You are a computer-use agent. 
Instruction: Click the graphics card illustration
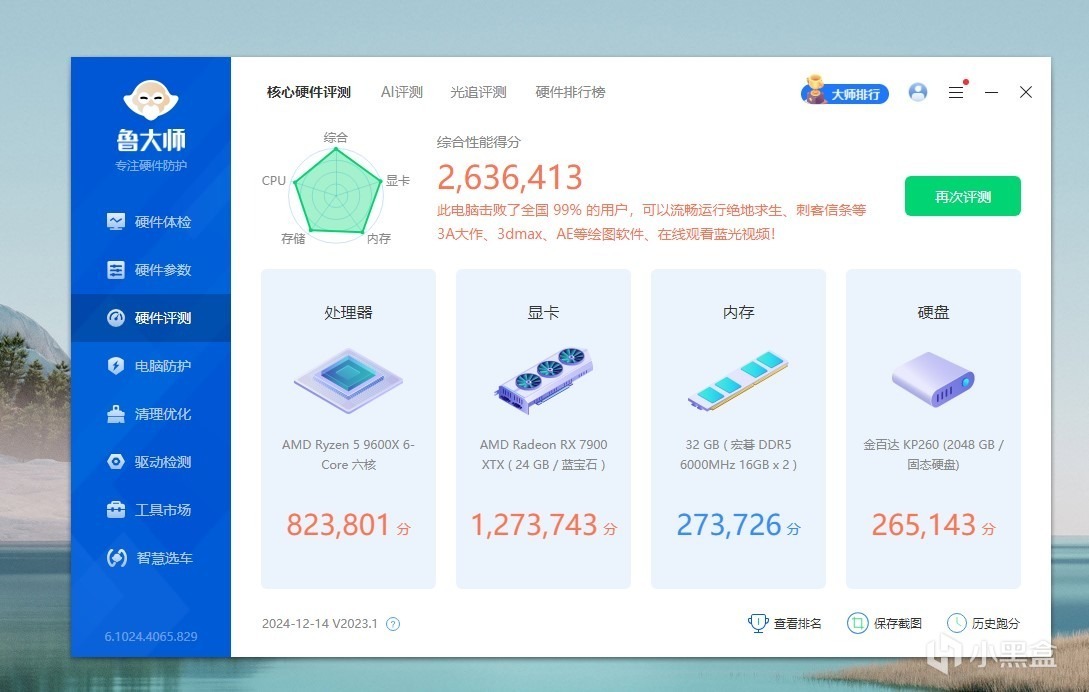(x=543, y=380)
